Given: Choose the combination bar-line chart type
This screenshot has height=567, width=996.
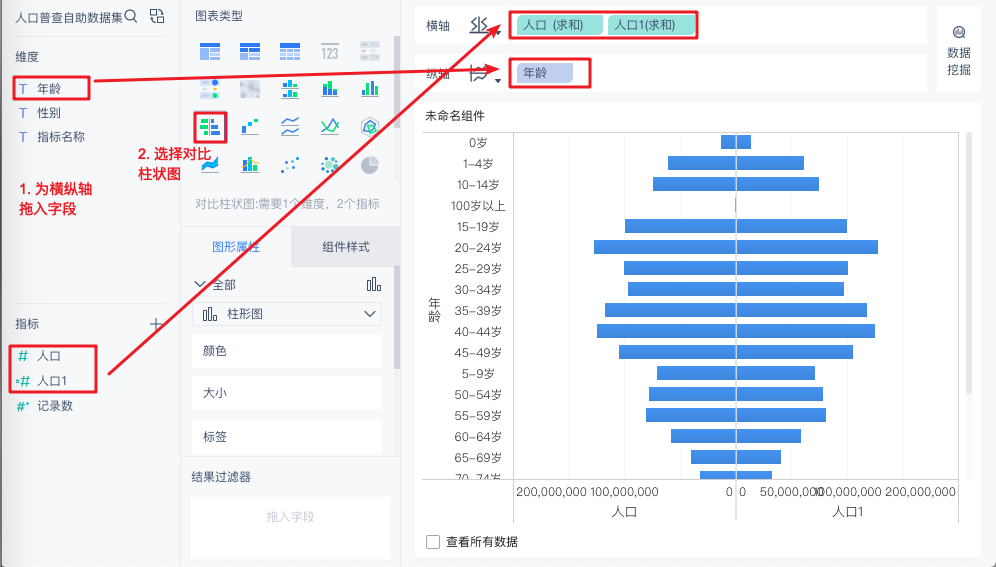Looking at the screenshot, I should 250,165.
